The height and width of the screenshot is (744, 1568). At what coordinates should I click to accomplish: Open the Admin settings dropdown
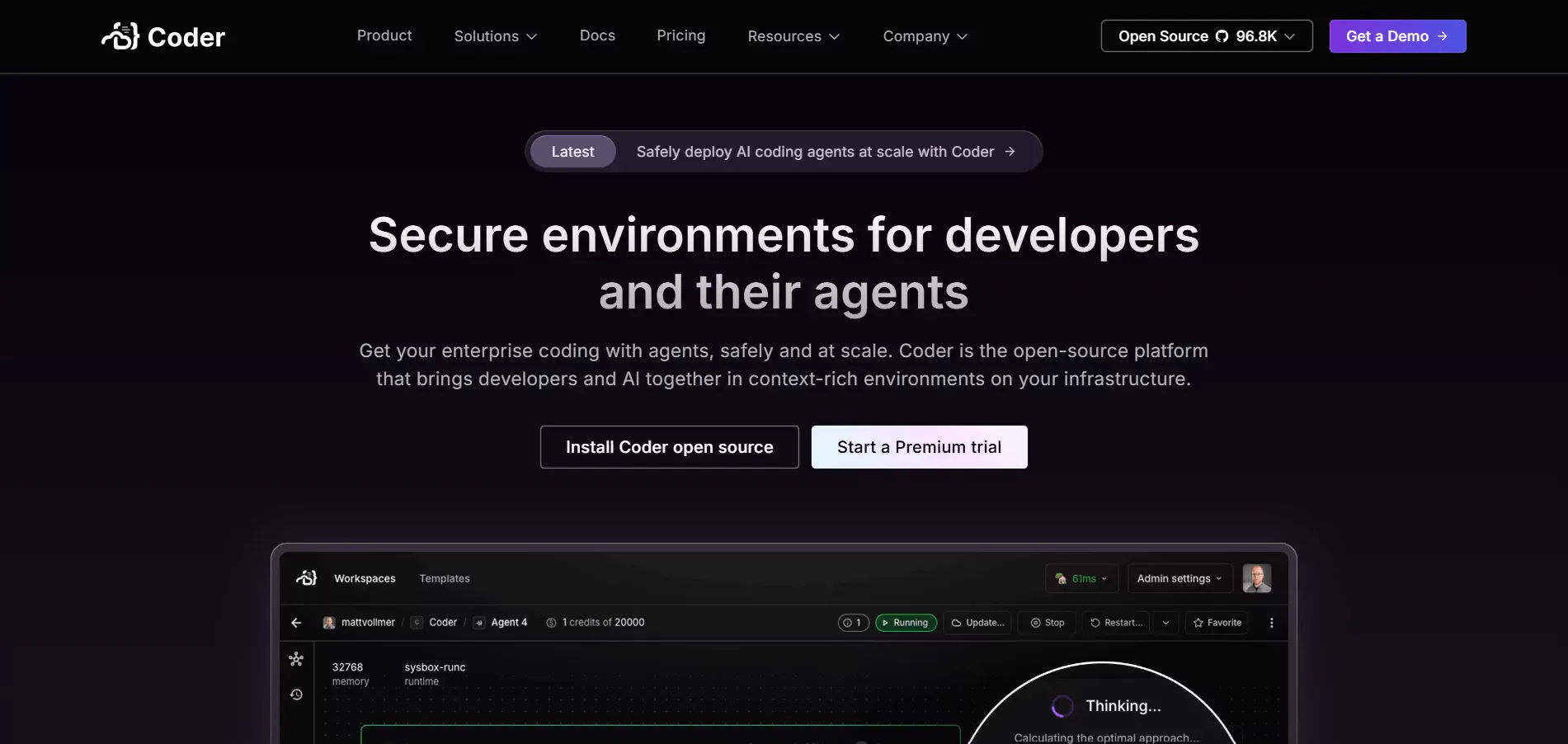(1180, 578)
